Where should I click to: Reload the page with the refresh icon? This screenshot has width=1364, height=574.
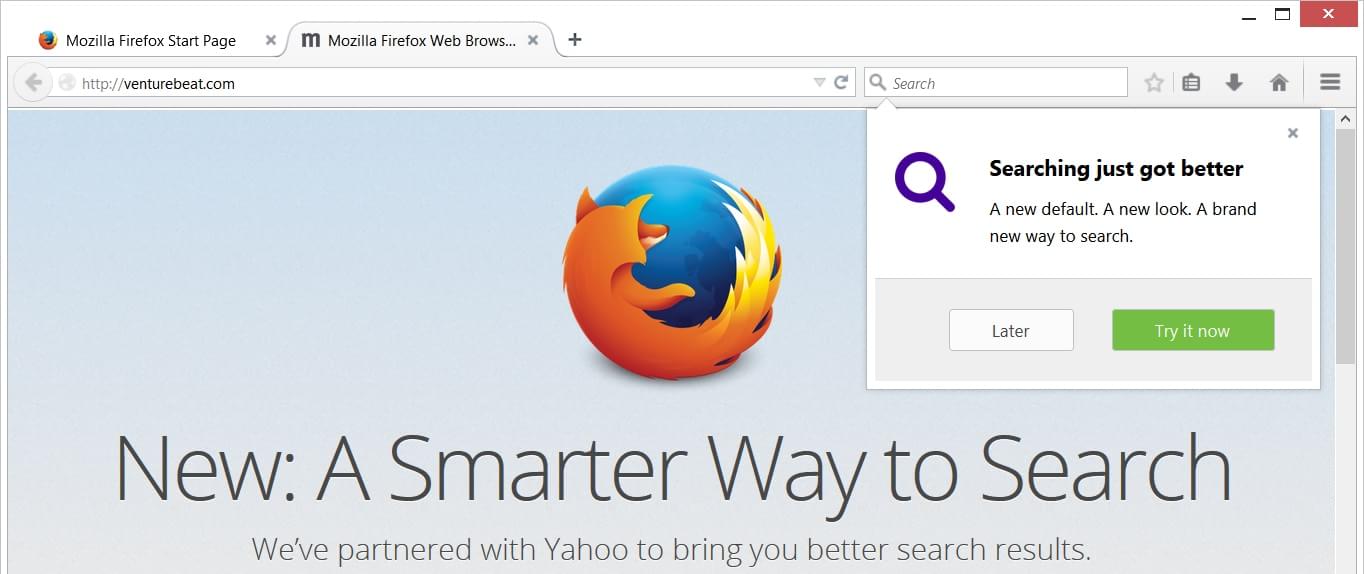click(x=842, y=83)
